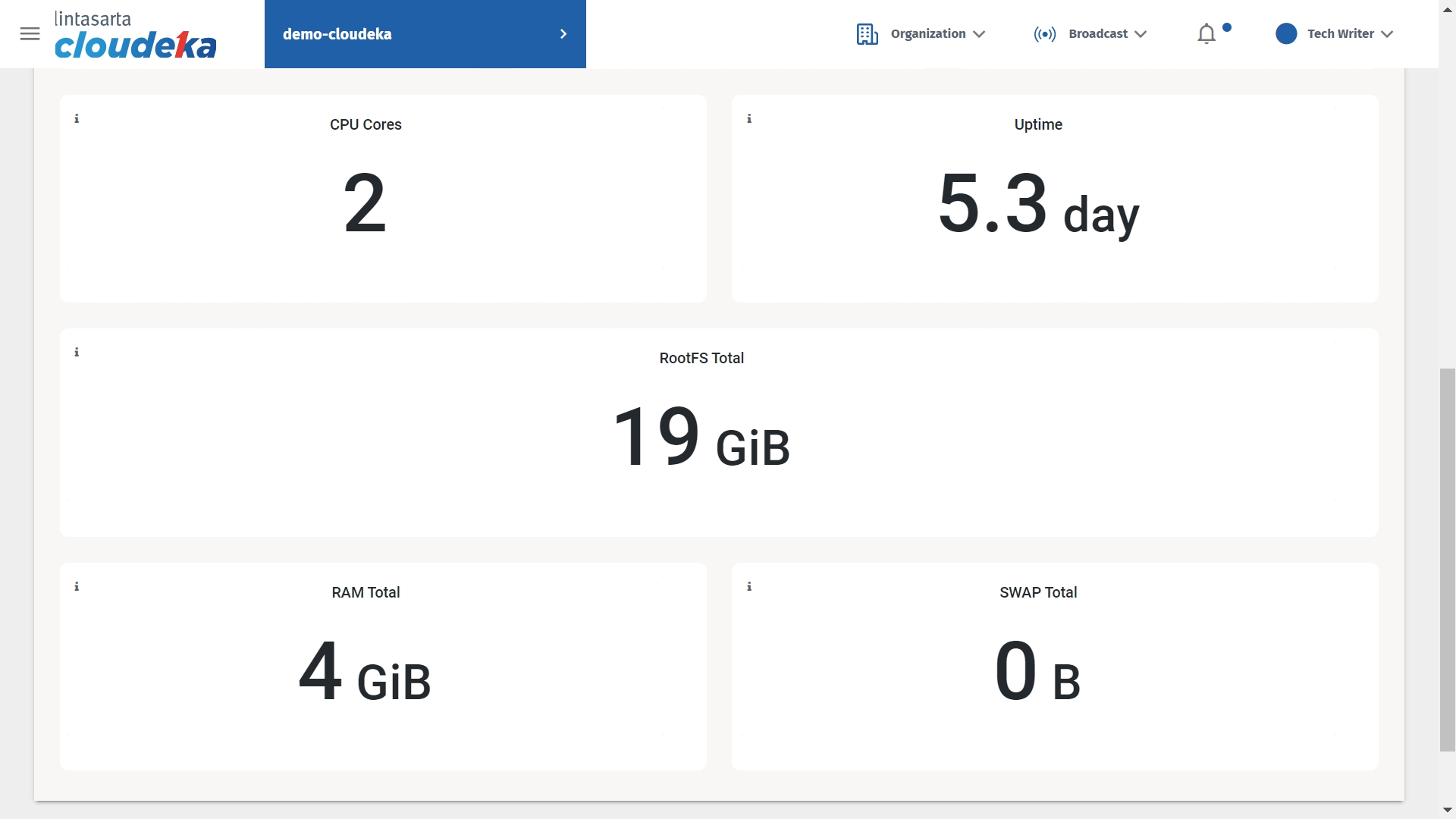The height and width of the screenshot is (819, 1456).
Task: Click the Tech Writer avatar circle
Action: [1285, 34]
